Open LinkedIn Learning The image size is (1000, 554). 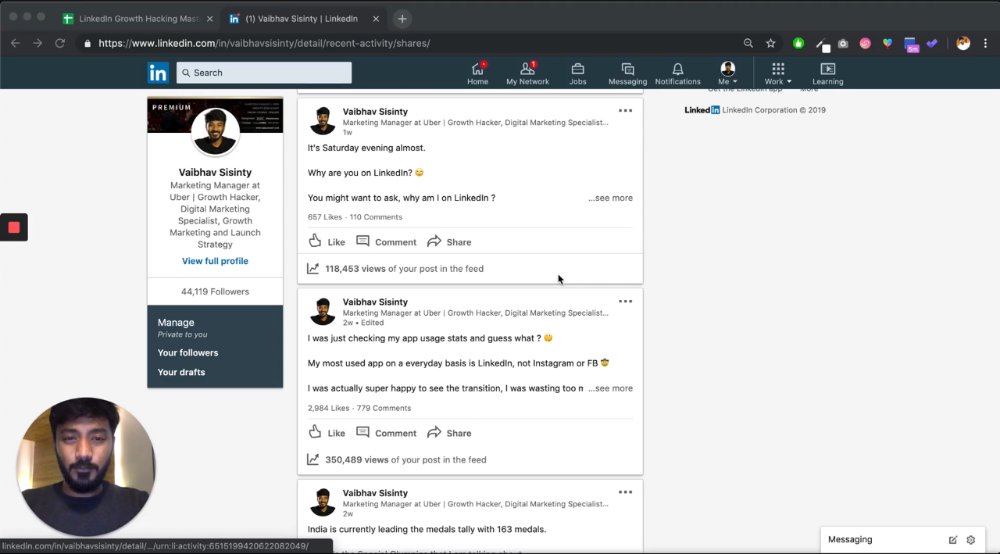828,73
